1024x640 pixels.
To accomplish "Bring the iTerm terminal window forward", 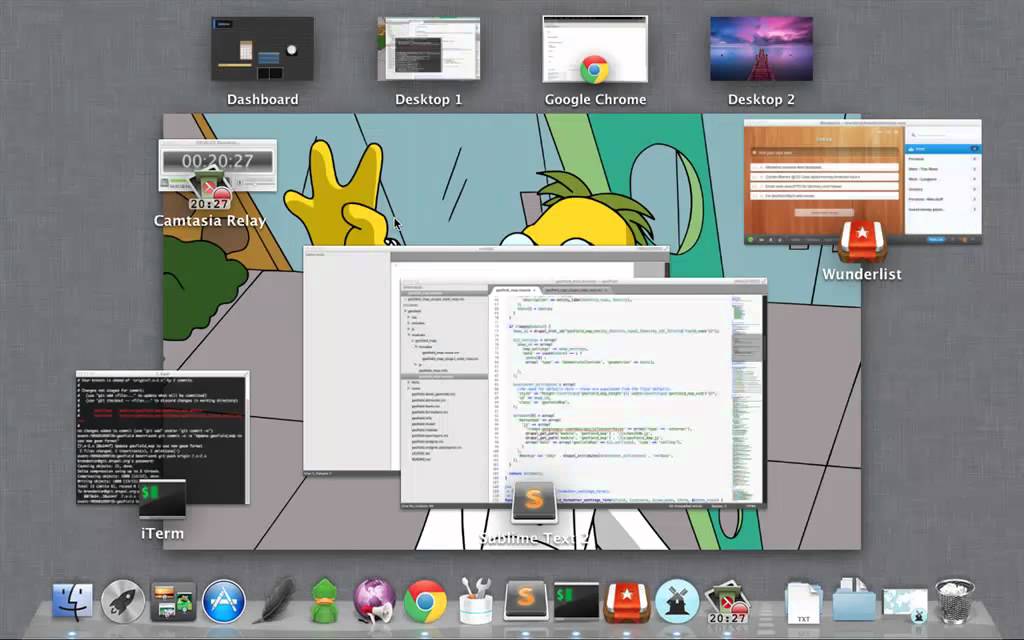I will [163, 438].
